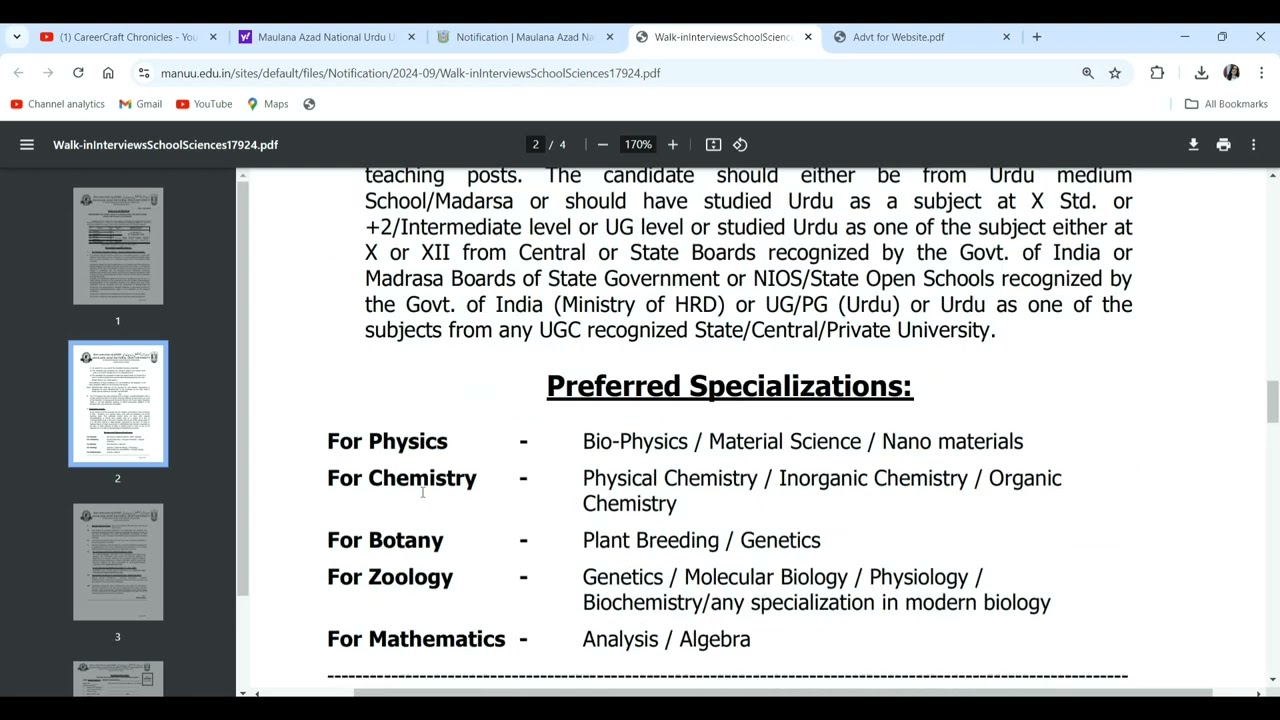Open All Bookmarks folder

[x=1226, y=104]
